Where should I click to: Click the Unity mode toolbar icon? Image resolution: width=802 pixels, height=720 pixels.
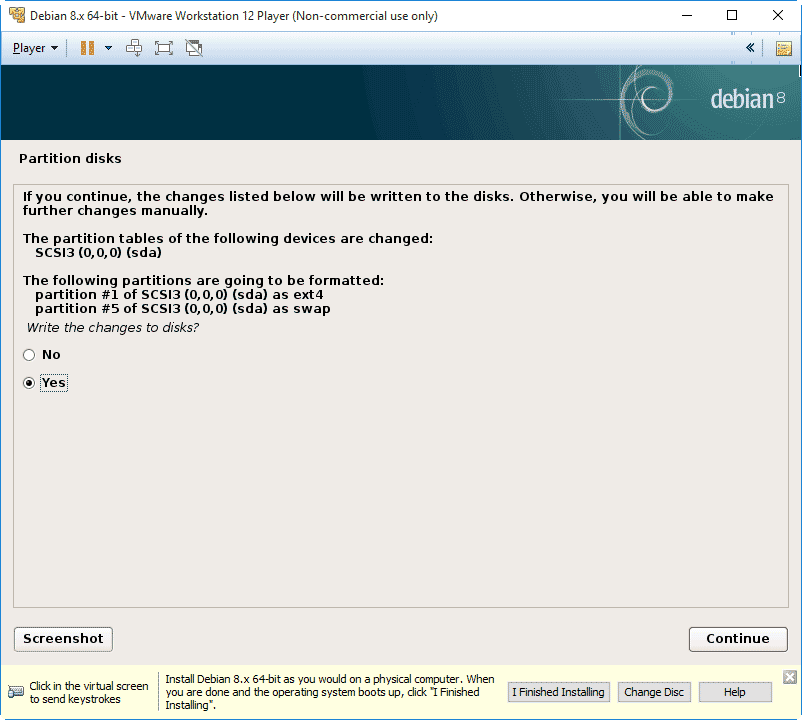click(x=194, y=48)
